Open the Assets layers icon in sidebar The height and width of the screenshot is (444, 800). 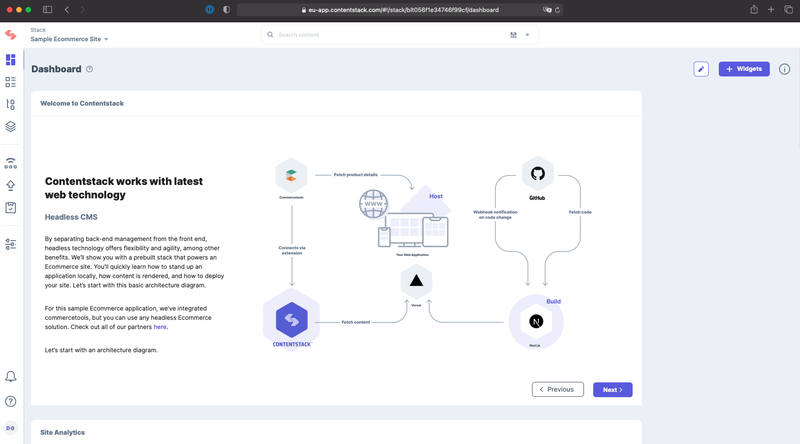point(11,127)
